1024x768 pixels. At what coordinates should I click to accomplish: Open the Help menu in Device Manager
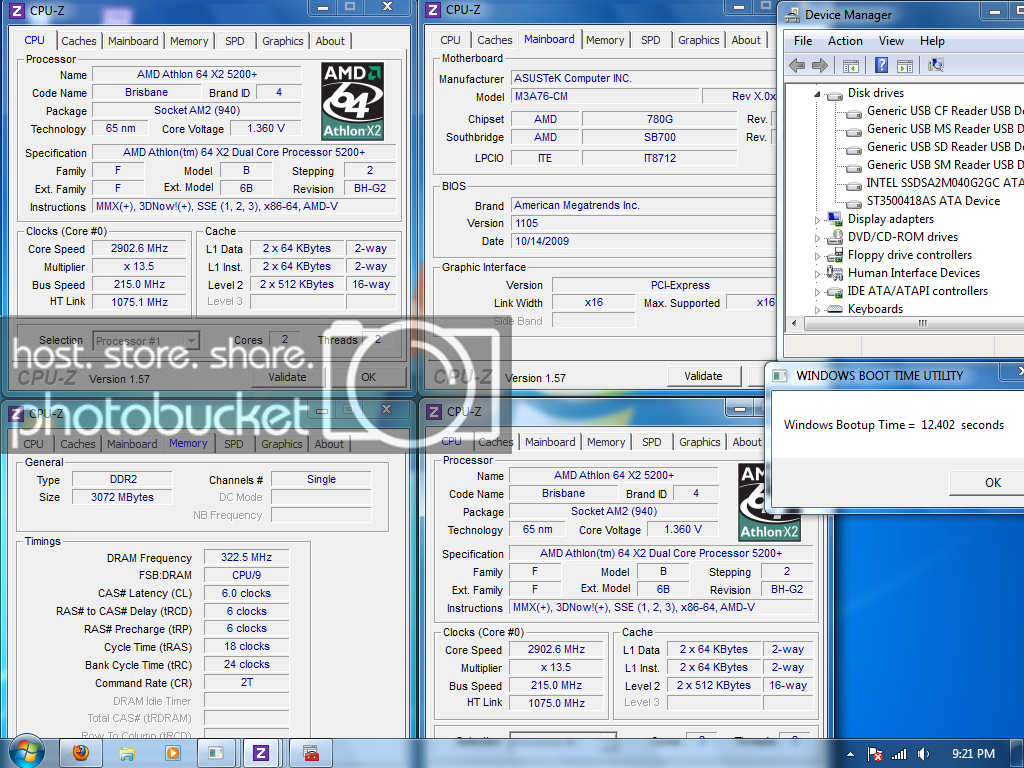pyautogui.click(x=932, y=40)
